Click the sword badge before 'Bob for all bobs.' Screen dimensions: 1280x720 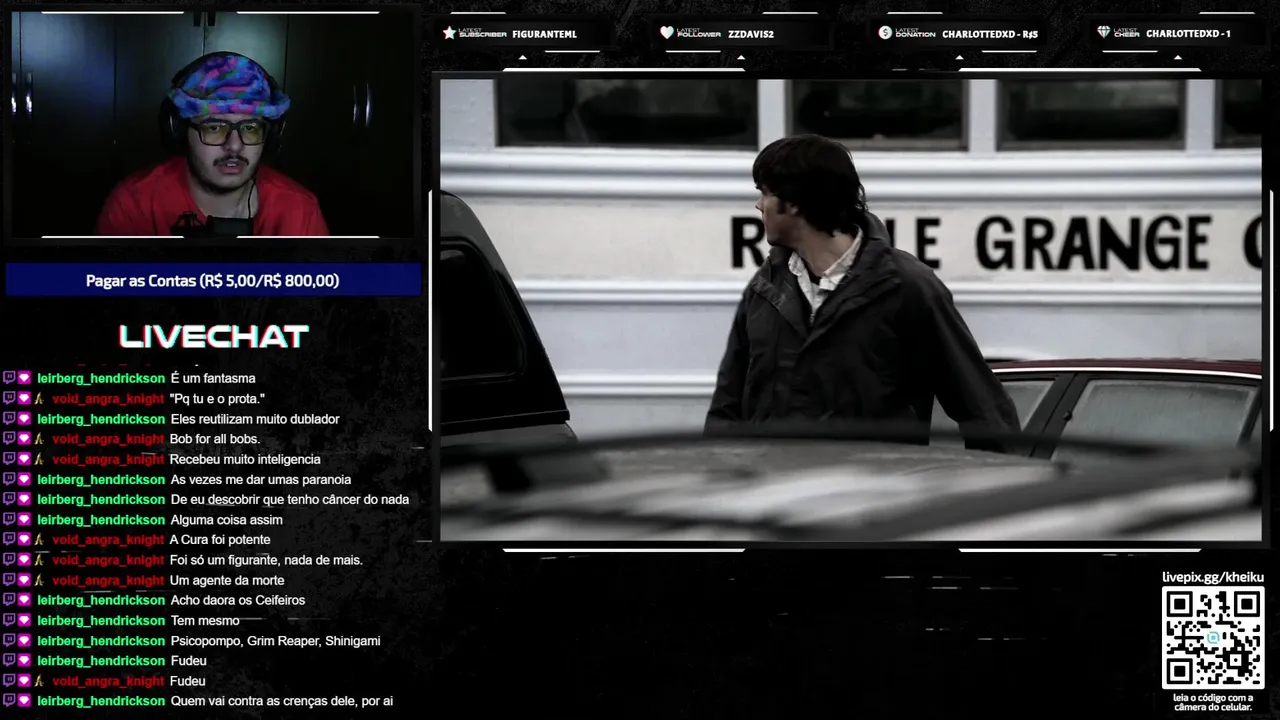39,439
